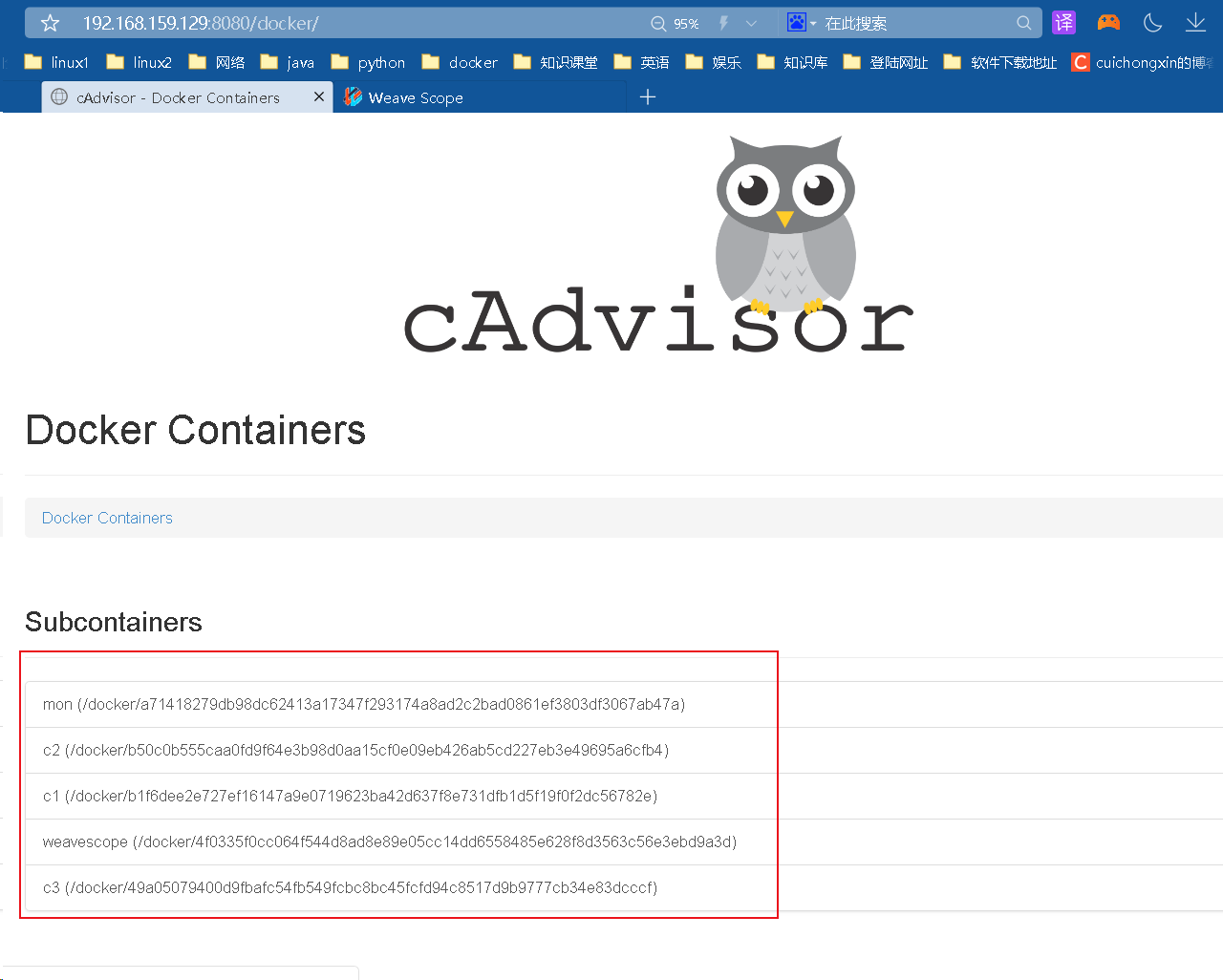Open a new browser tab
The width and height of the screenshot is (1223, 980).
click(649, 96)
